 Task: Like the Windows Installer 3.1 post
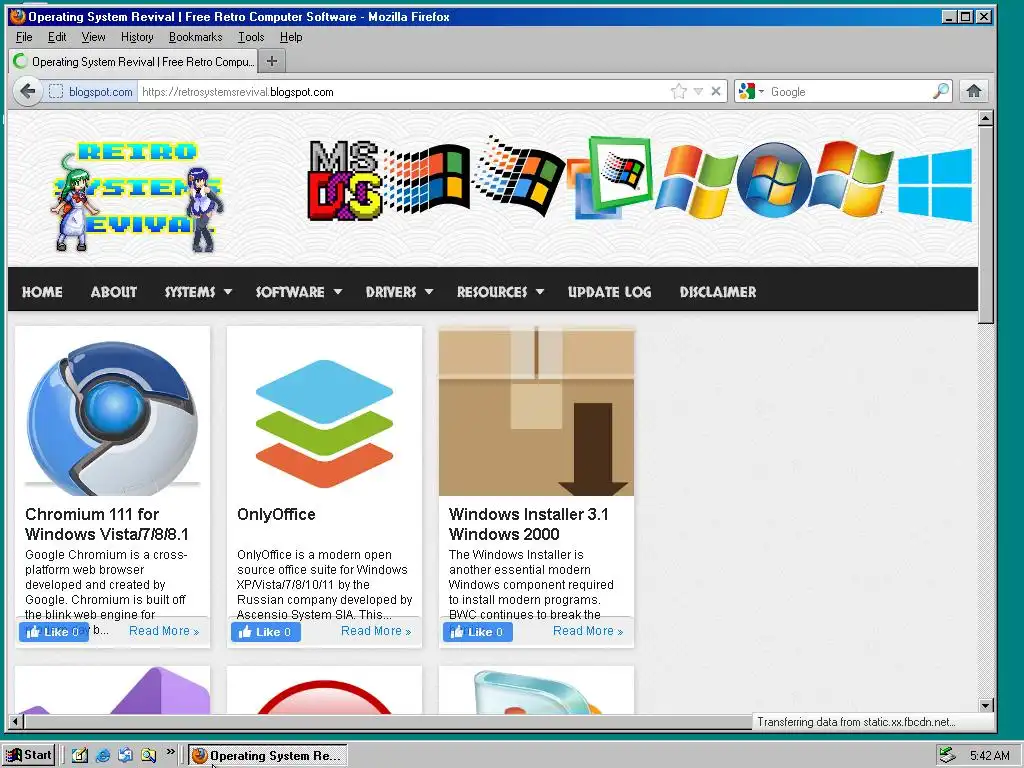(x=477, y=632)
